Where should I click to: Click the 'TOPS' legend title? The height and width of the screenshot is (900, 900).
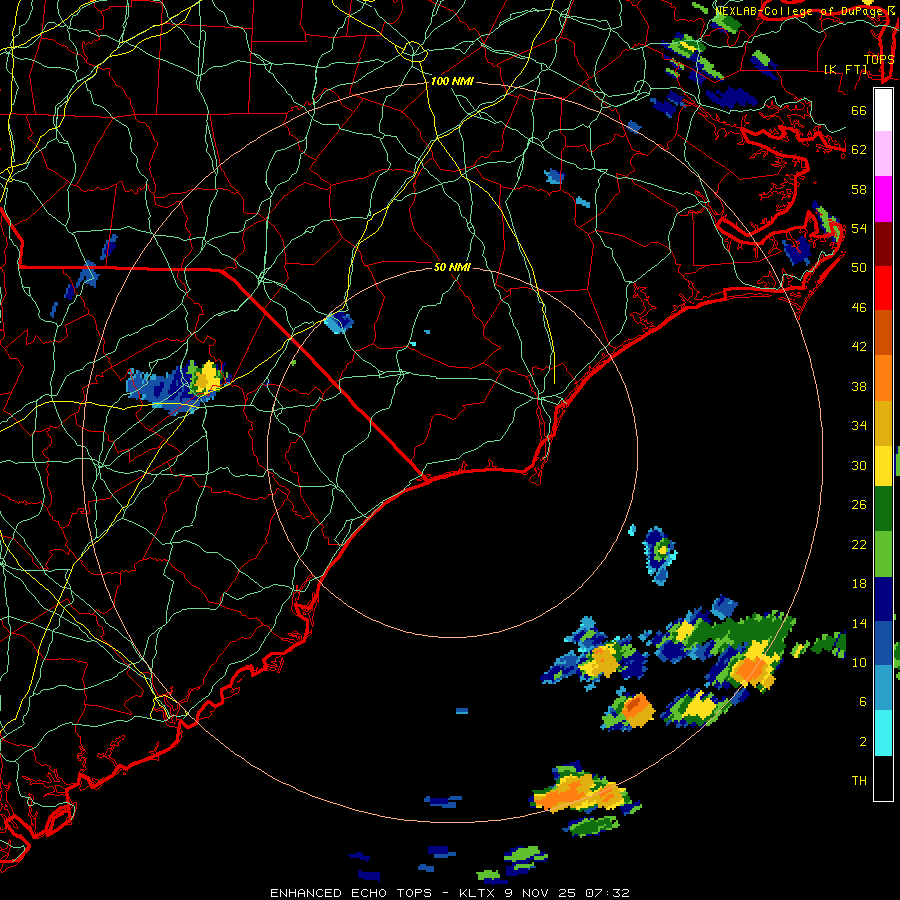(879, 59)
